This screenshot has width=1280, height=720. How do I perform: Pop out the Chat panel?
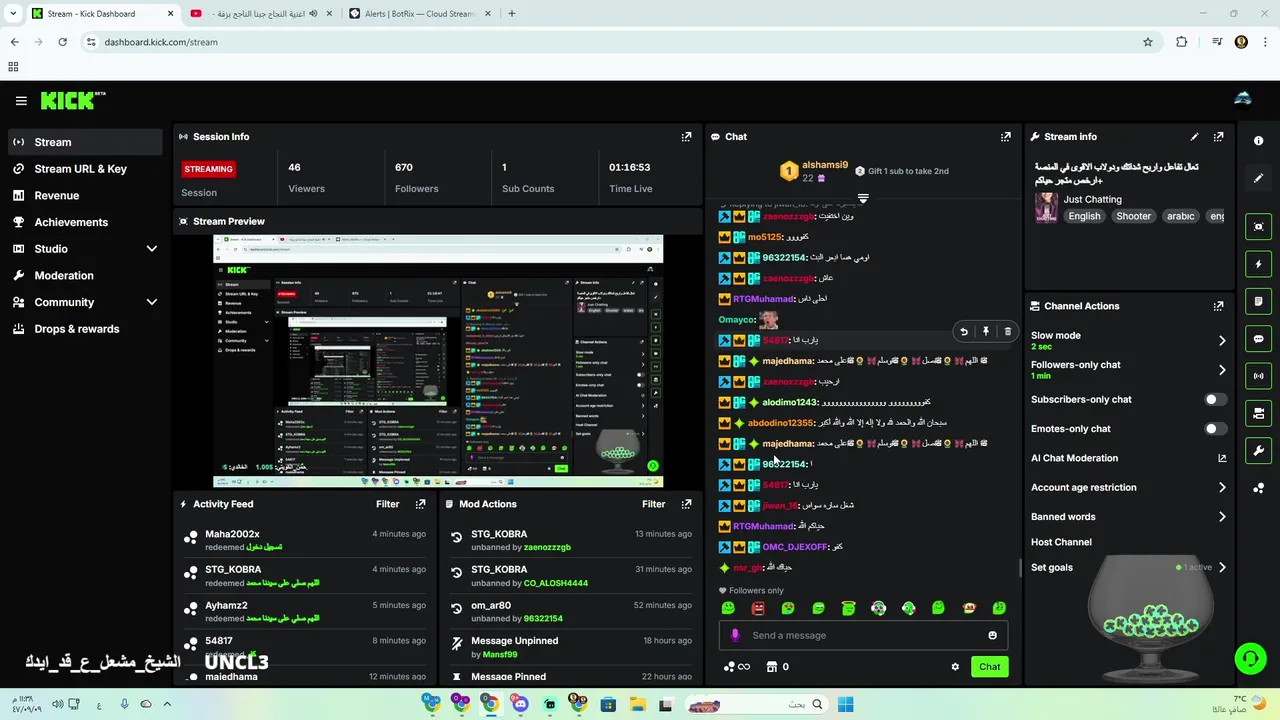click(1006, 137)
